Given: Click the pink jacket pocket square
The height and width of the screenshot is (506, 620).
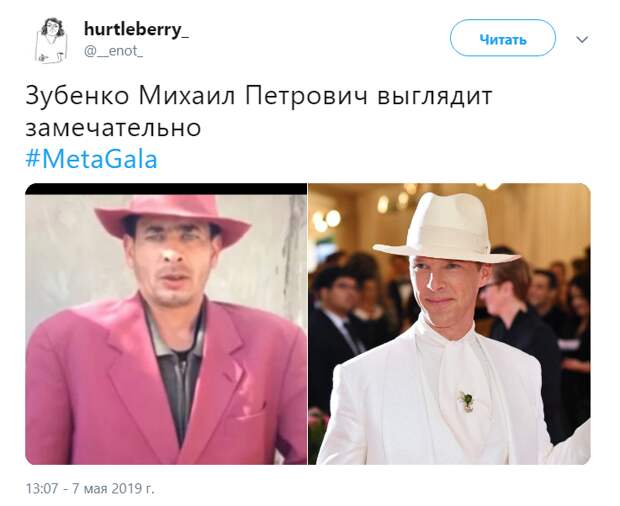Looking at the screenshot, I should tap(247, 412).
